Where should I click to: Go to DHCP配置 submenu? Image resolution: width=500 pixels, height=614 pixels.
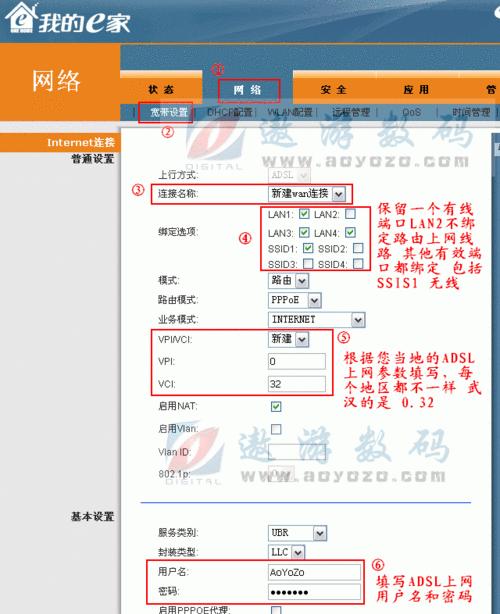pos(229,112)
